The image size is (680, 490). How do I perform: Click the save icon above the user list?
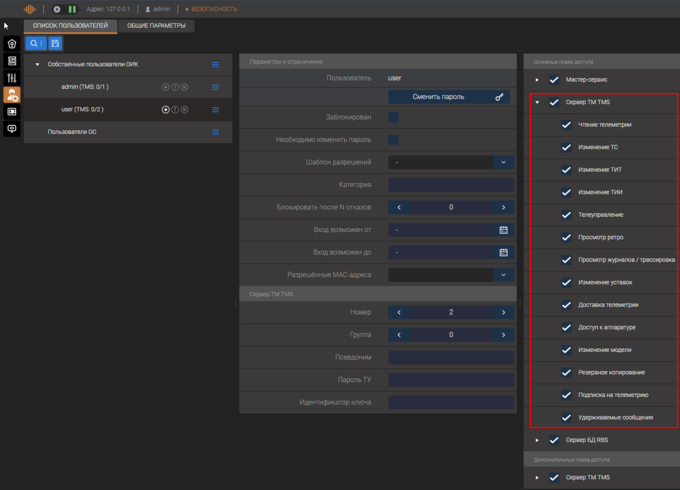pos(55,44)
